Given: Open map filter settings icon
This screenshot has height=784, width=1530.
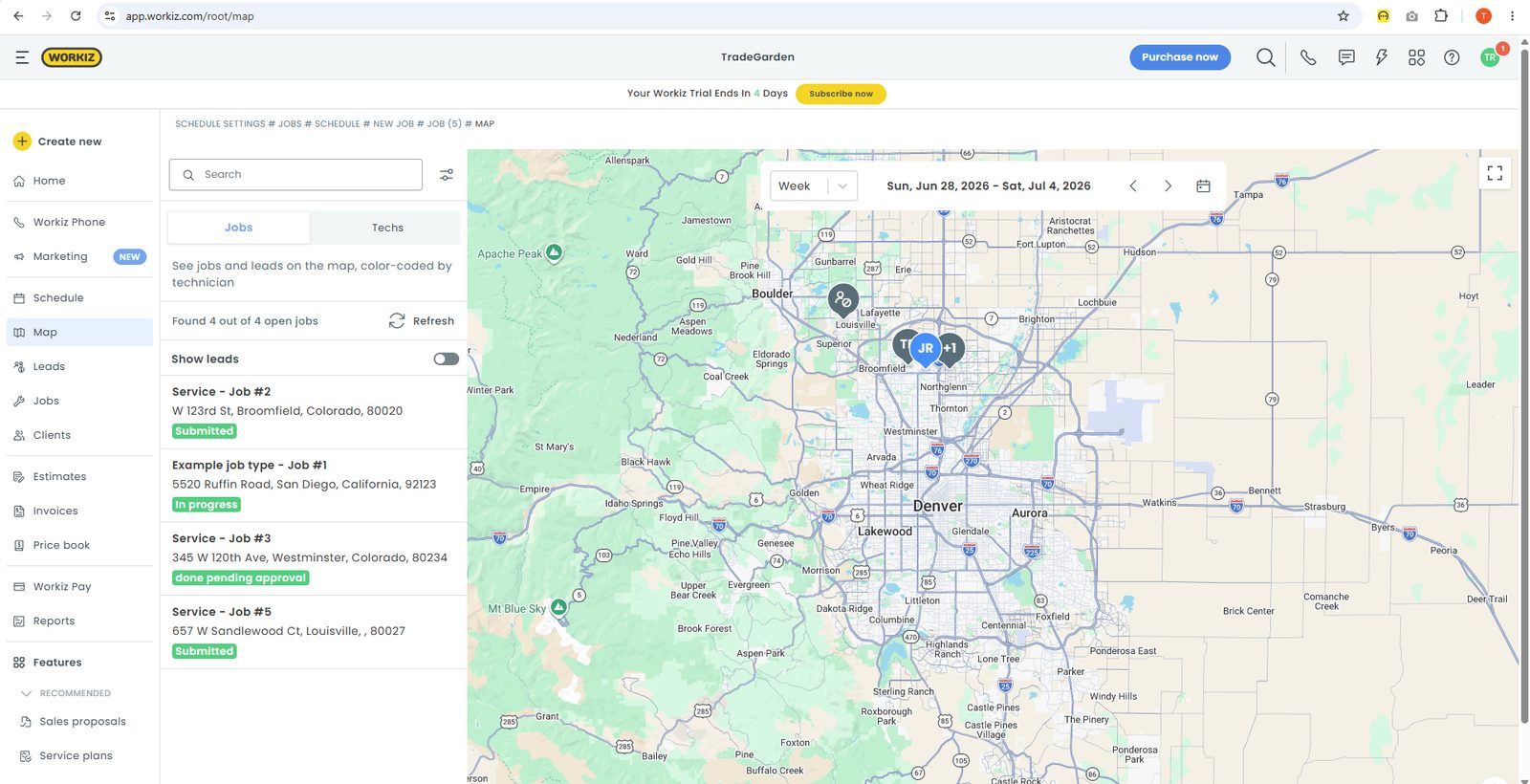Looking at the screenshot, I should click(x=447, y=175).
